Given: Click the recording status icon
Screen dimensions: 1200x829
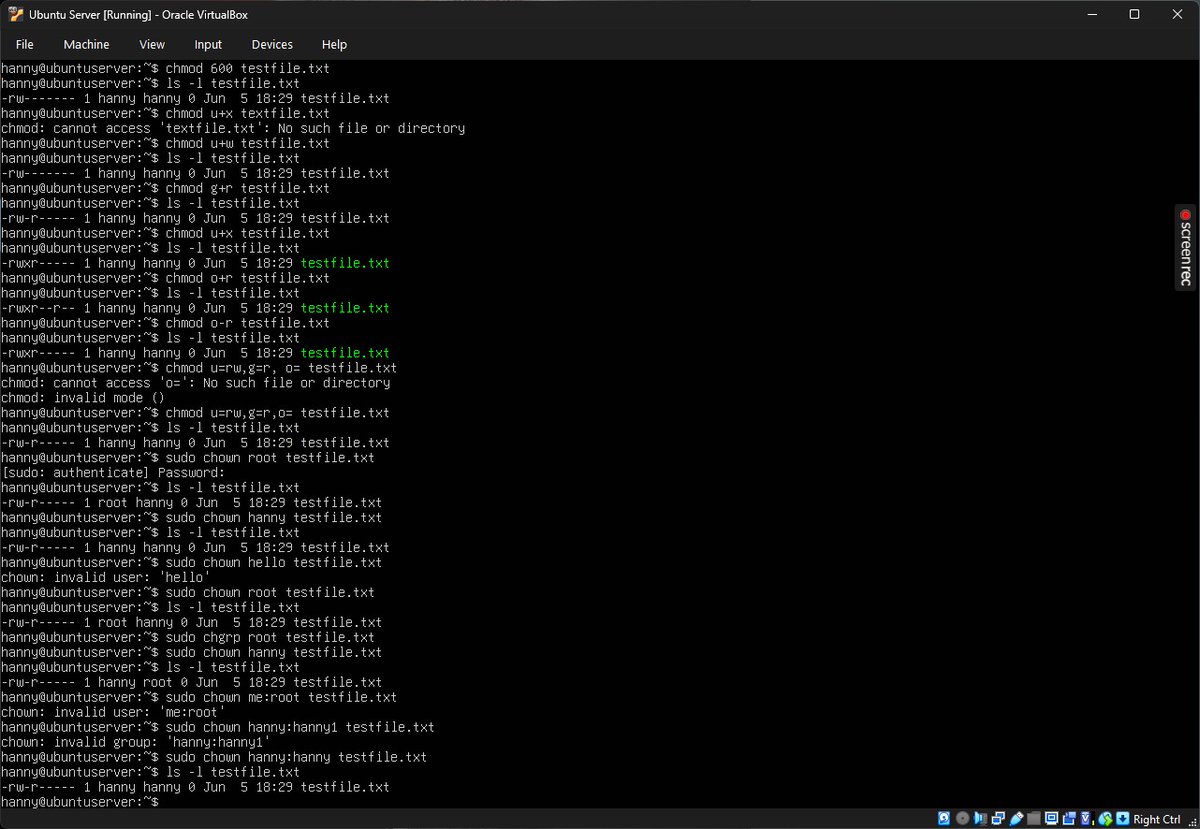Looking at the screenshot, I should coord(1069,819).
